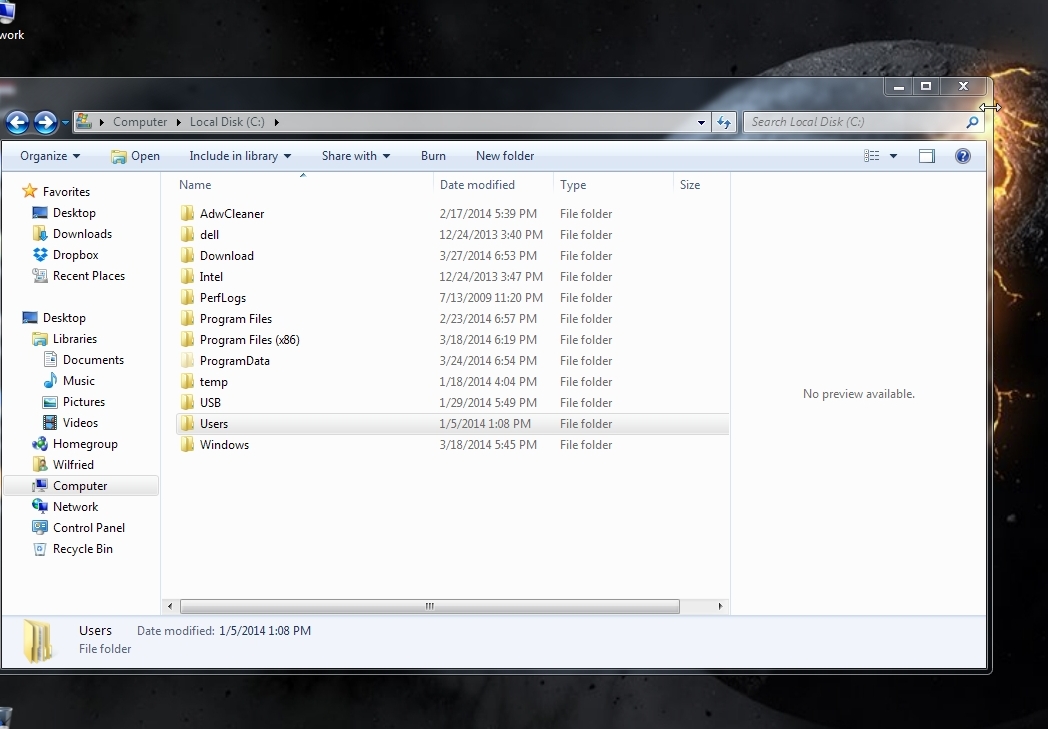Select the Users folder row
Screen dimensions: 1048x729
pos(452,424)
